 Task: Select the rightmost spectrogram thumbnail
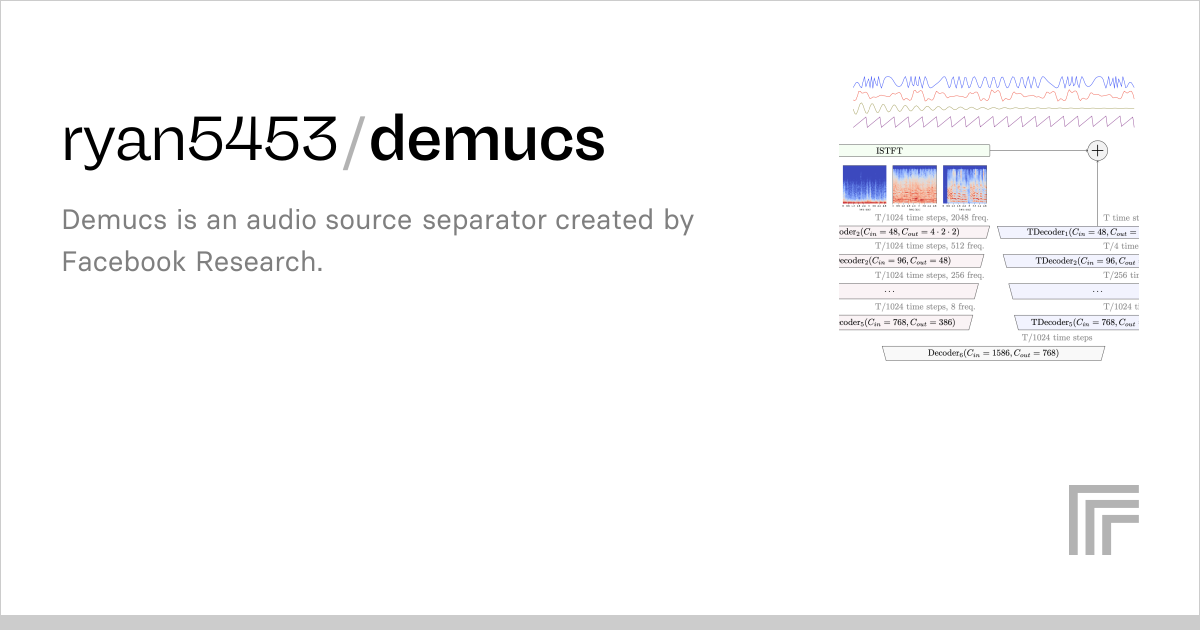[966, 184]
